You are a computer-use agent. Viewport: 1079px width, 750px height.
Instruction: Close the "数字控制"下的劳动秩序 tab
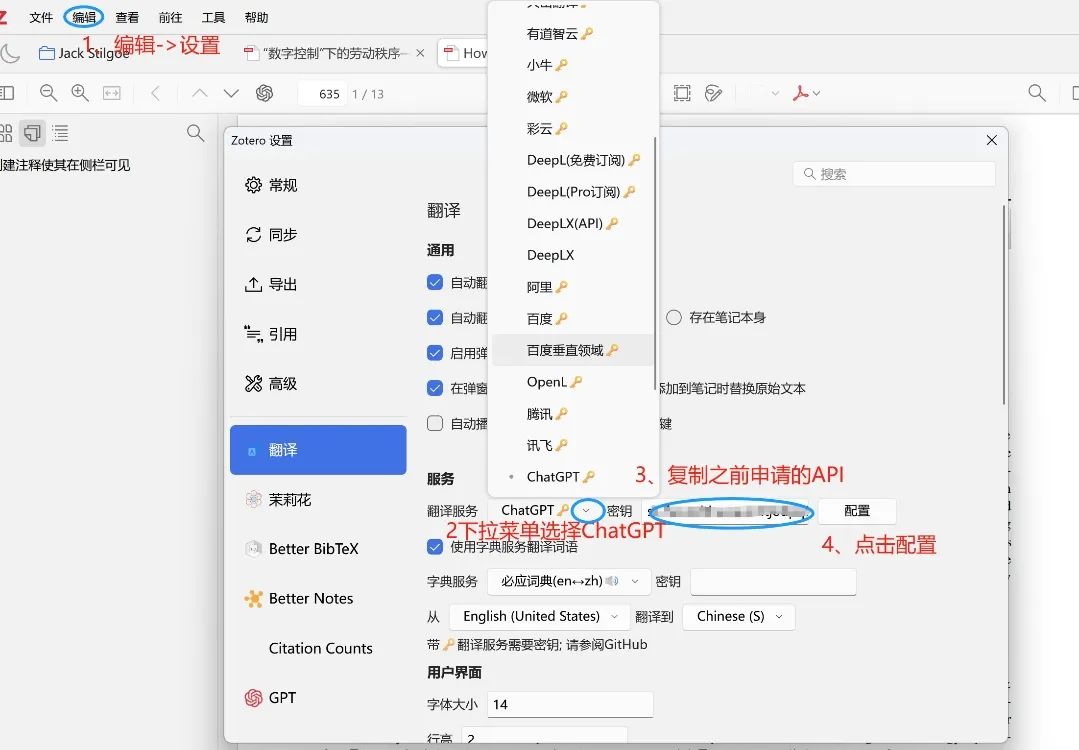coord(420,53)
